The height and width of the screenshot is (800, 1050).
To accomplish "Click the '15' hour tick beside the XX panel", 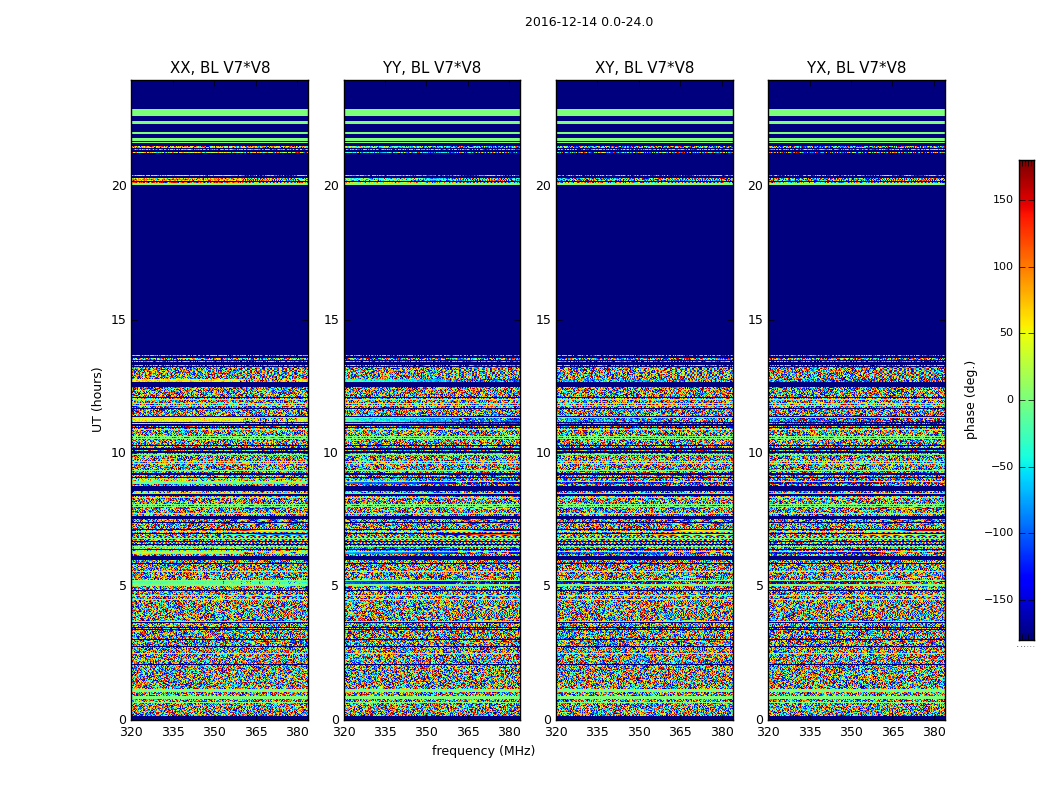I will point(119,320).
